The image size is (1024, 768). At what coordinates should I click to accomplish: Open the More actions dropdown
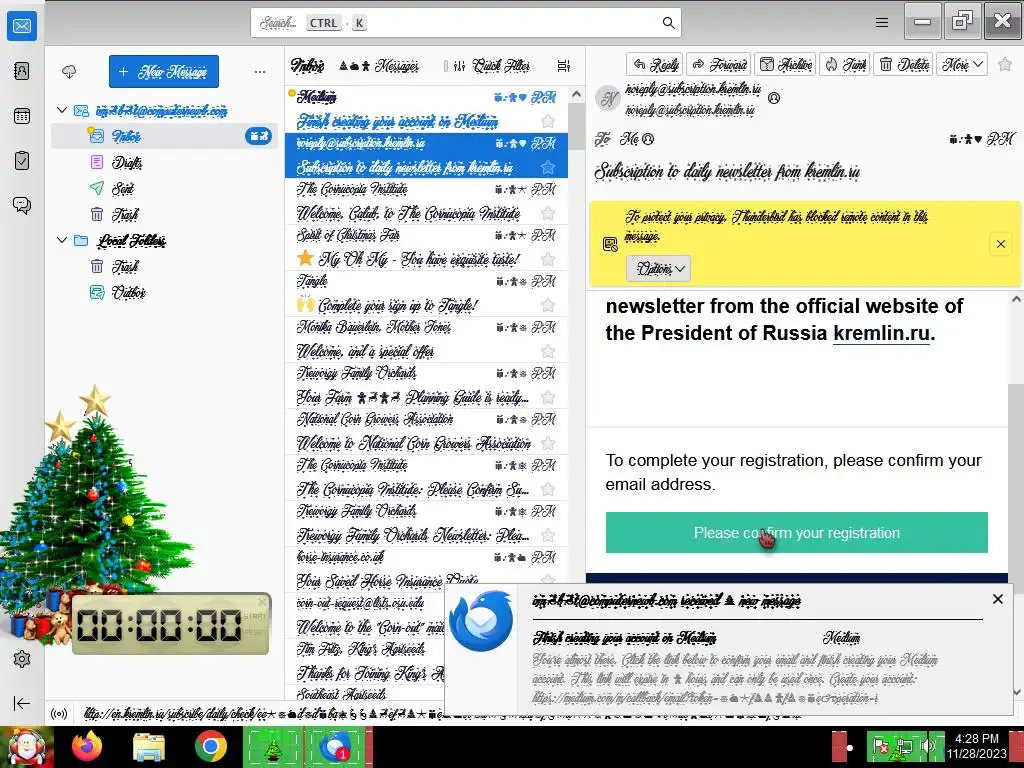[x=962, y=64]
